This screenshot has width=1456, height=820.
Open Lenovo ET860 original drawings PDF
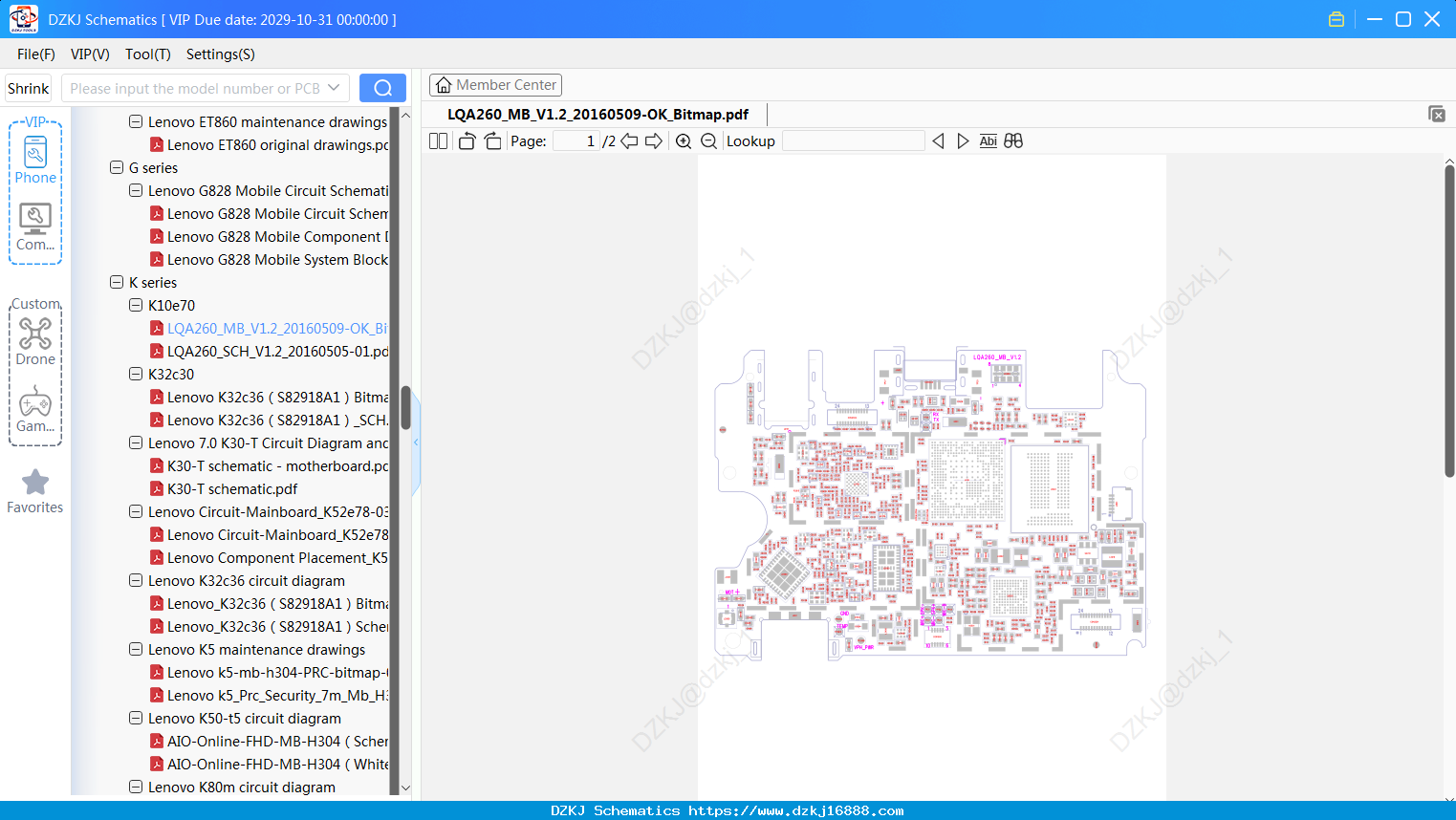pyautogui.click(x=278, y=144)
